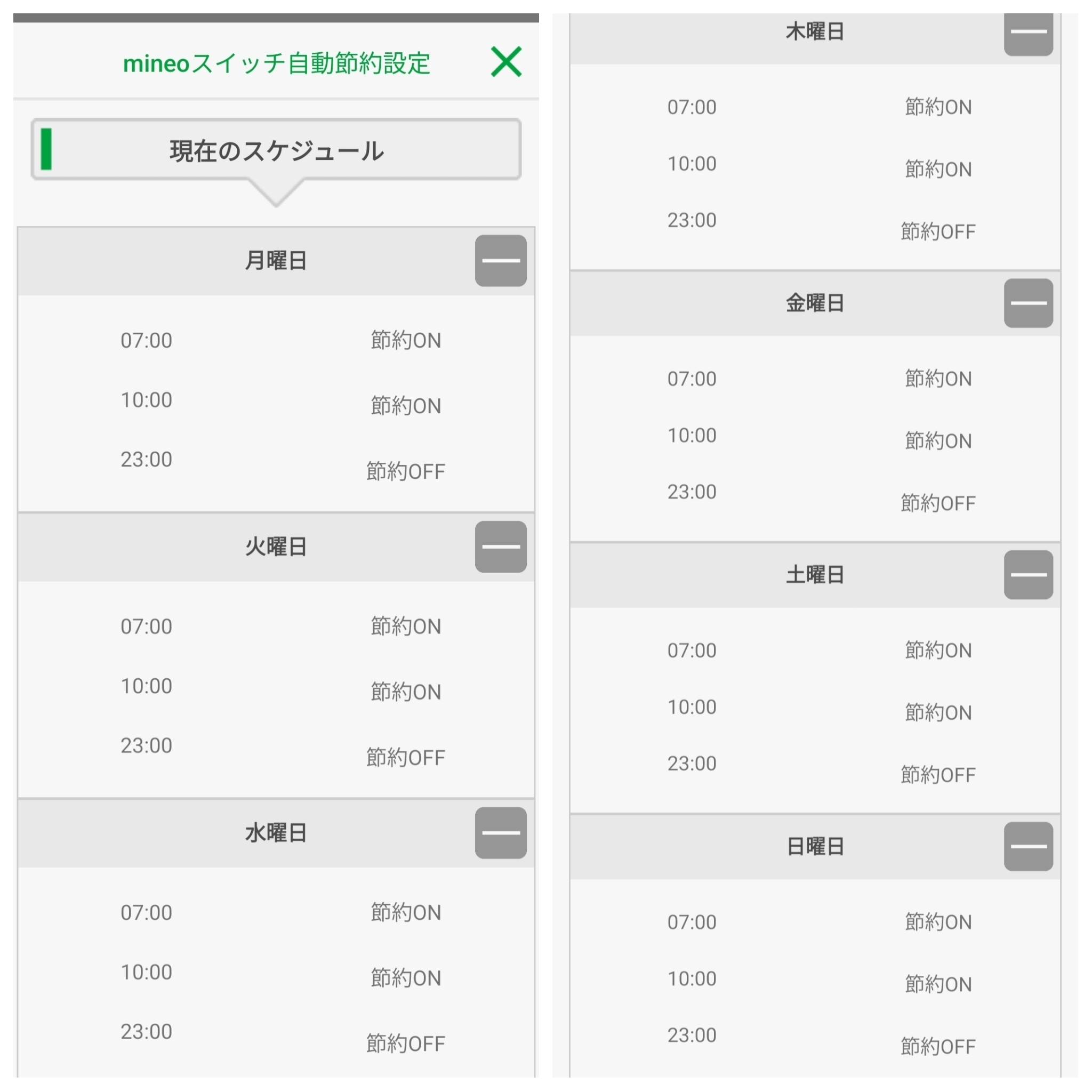
Task: Click the 23:00 time under 水曜日
Action: point(146,1032)
